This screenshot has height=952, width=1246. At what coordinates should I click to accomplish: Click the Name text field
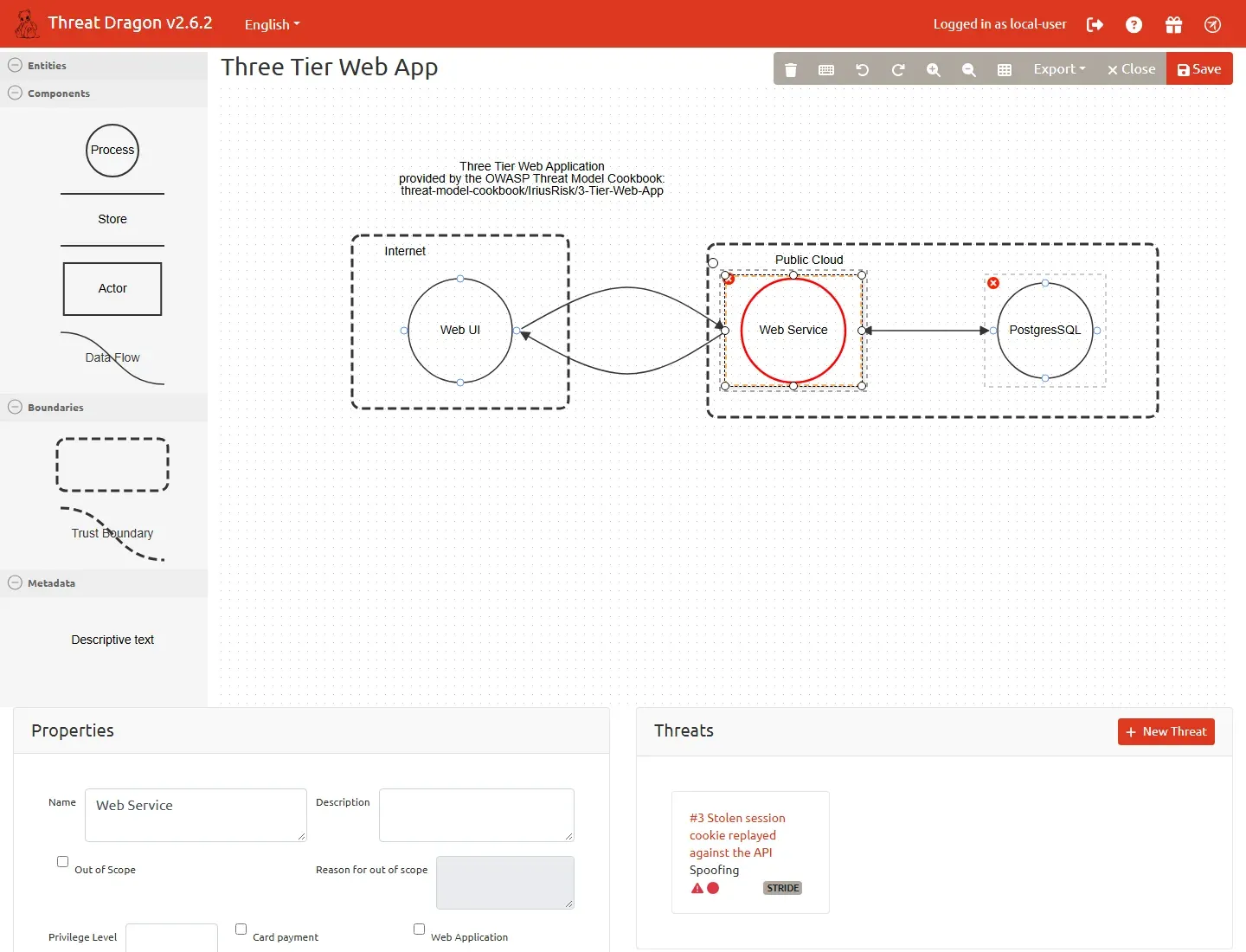click(x=196, y=815)
